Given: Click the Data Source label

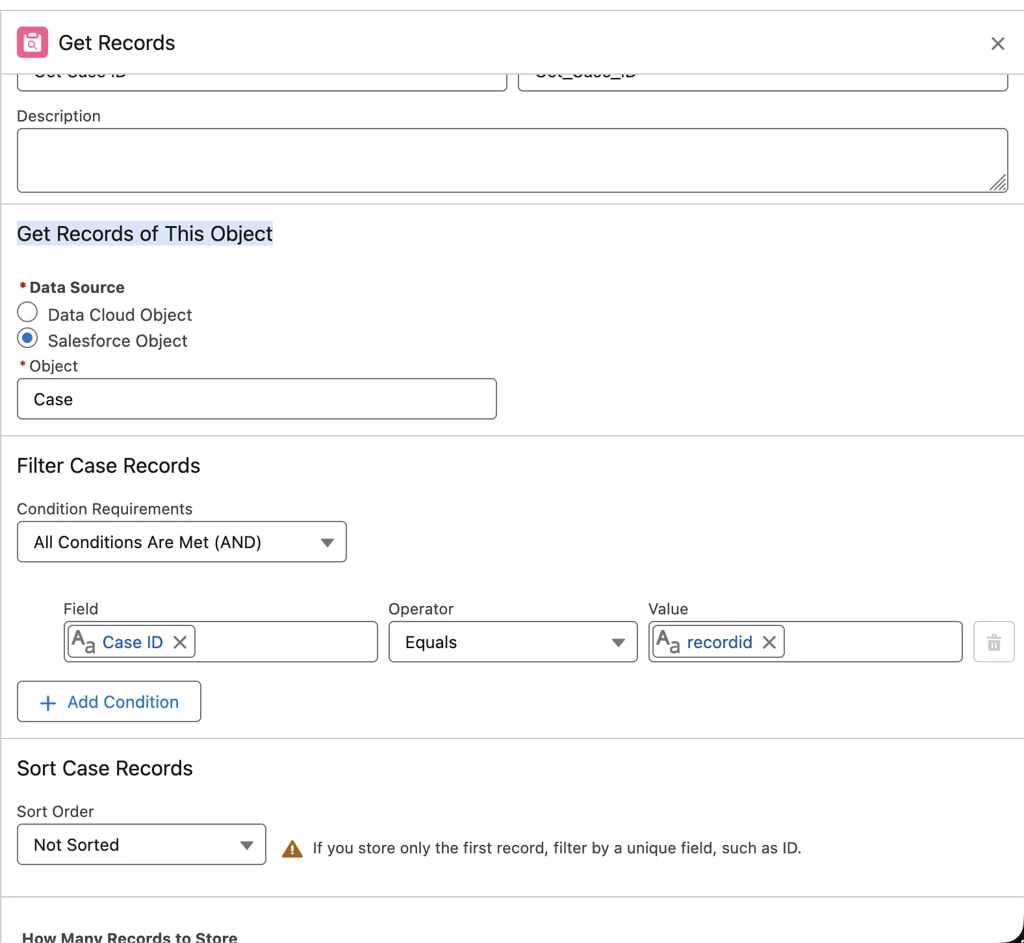Looking at the screenshot, I should click(x=77, y=287).
